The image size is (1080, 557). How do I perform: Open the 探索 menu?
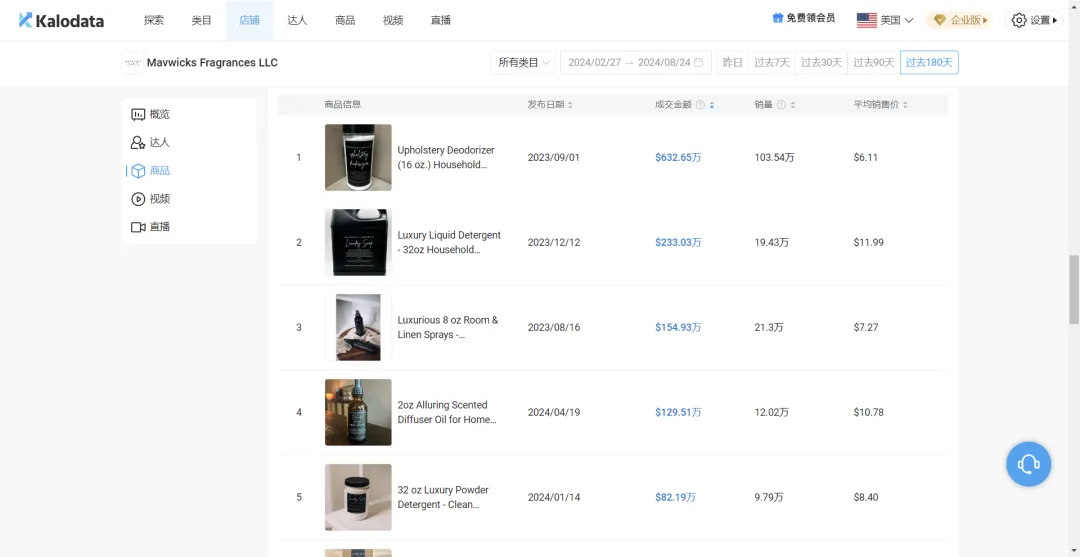pos(154,21)
